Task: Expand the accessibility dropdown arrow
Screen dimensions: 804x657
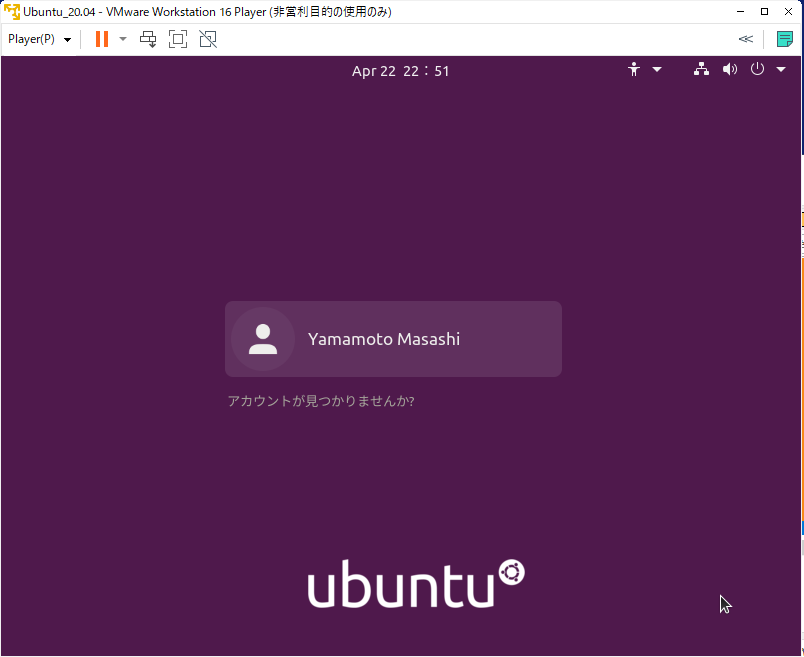Action: [657, 69]
